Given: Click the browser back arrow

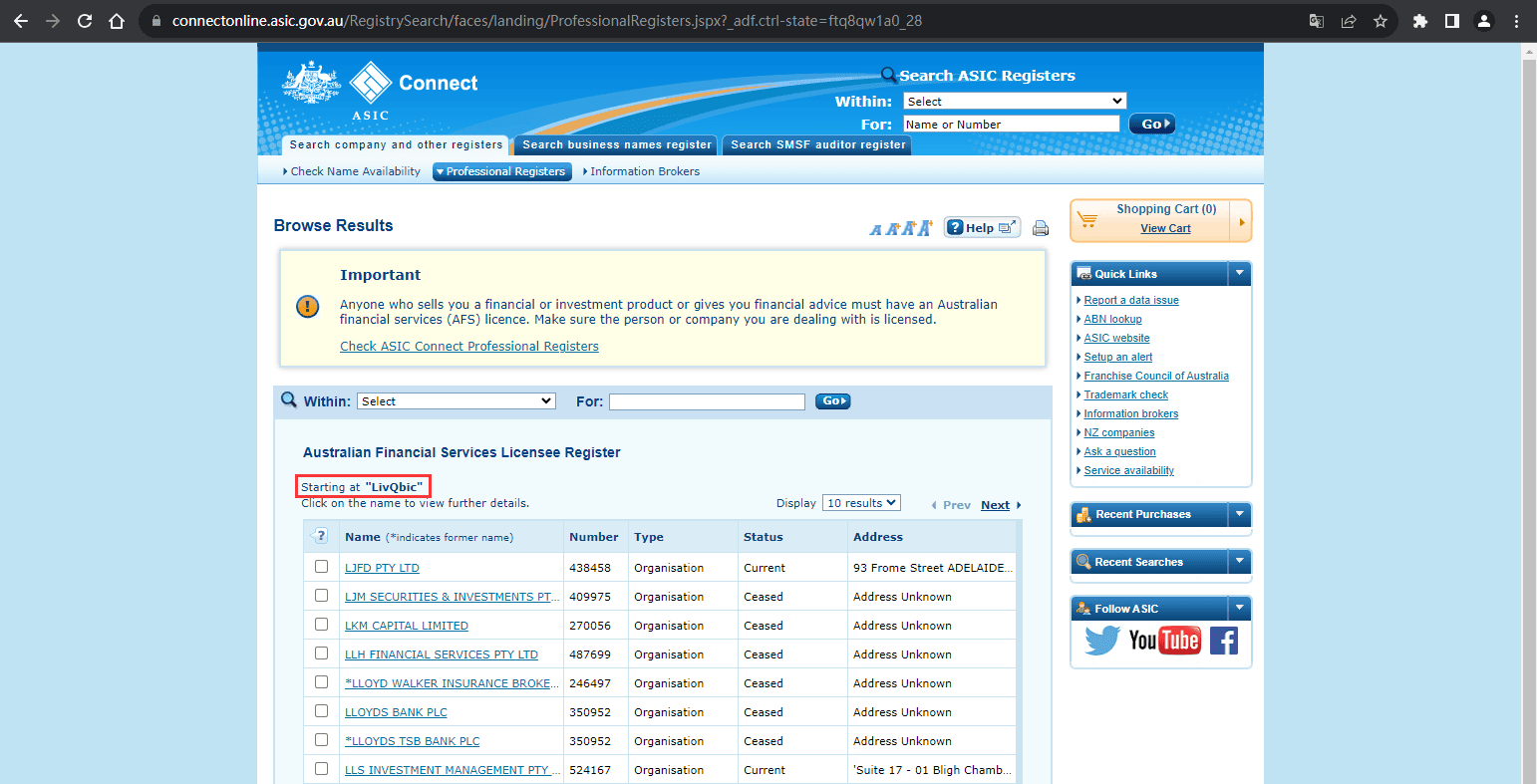Looking at the screenshot, I should point(21,21).
